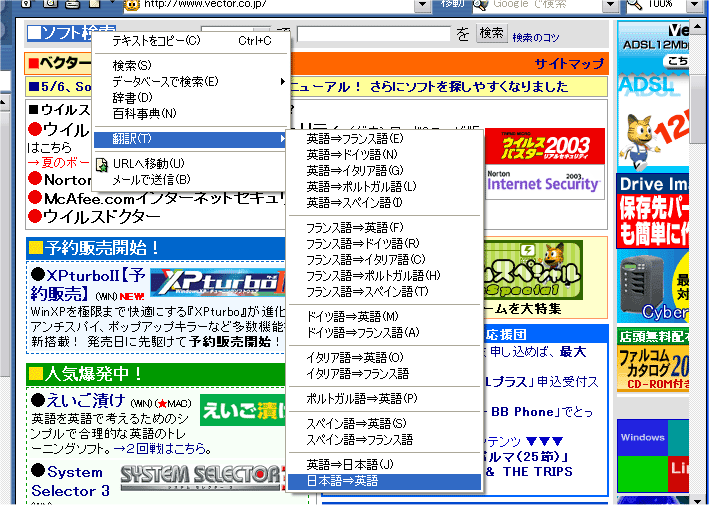Select 英語⇒日本語(J) translation
The height and width of the screenshot is (505, 709).
pos(384,464)
